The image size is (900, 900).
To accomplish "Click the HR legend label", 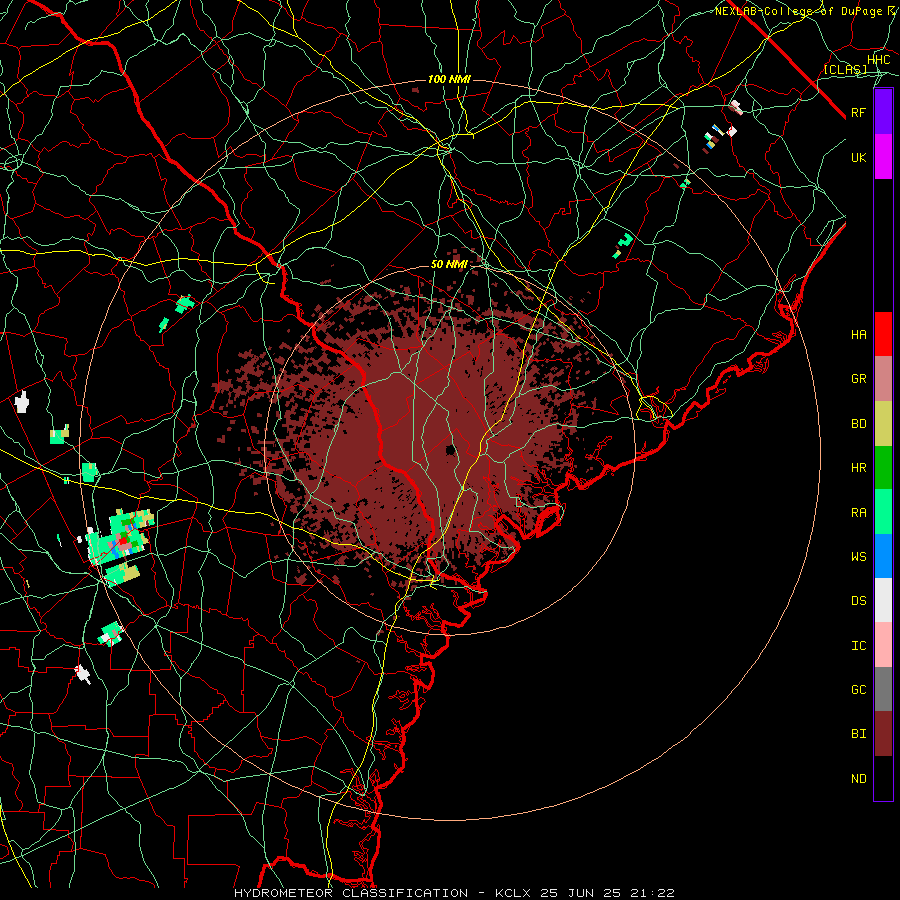I will (859, 468).
